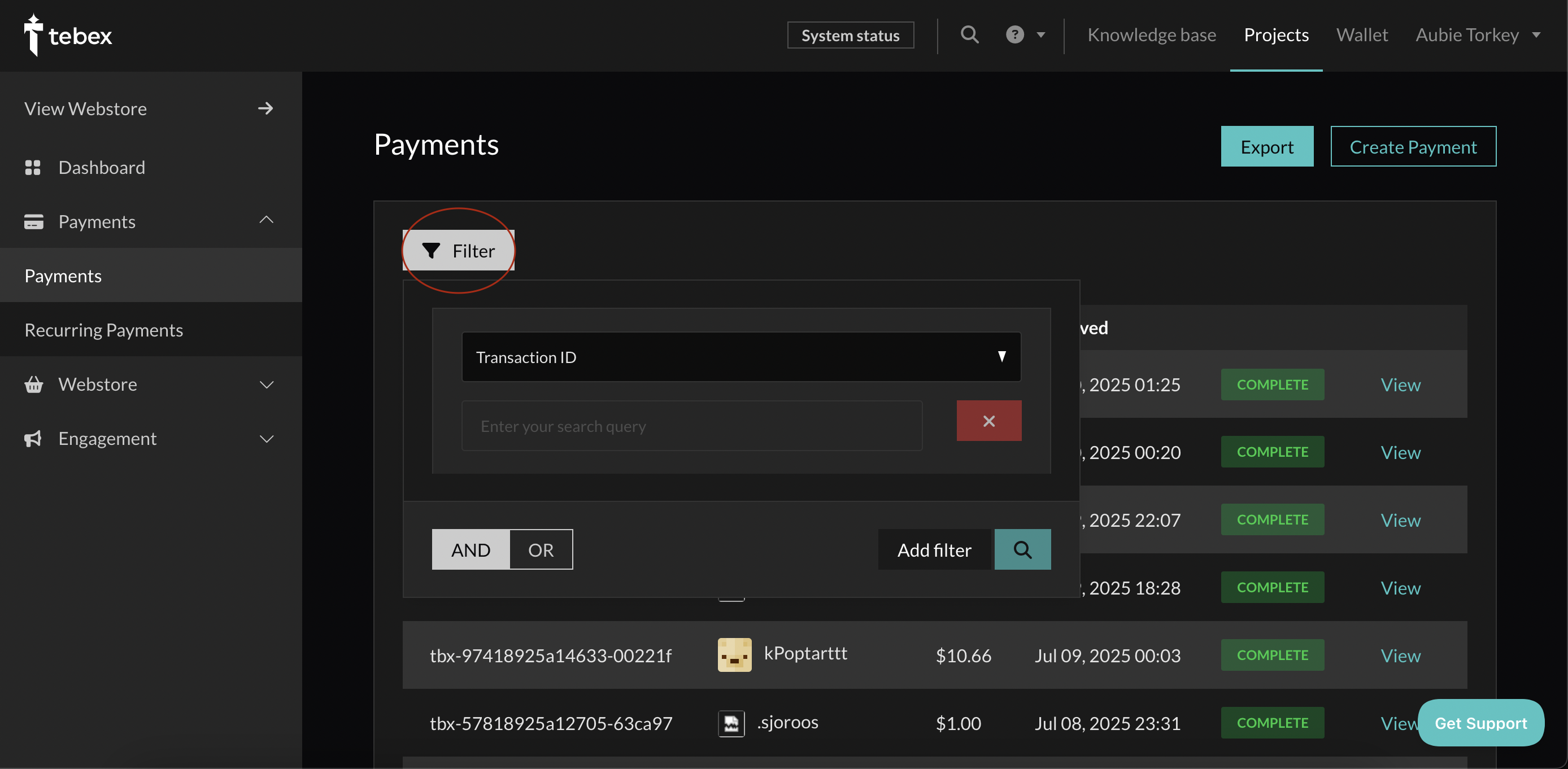Image resolution: width=1568 pixels, height=769 pixels.
Task: Remove the filter with red X button
Action: pos(988,421)
